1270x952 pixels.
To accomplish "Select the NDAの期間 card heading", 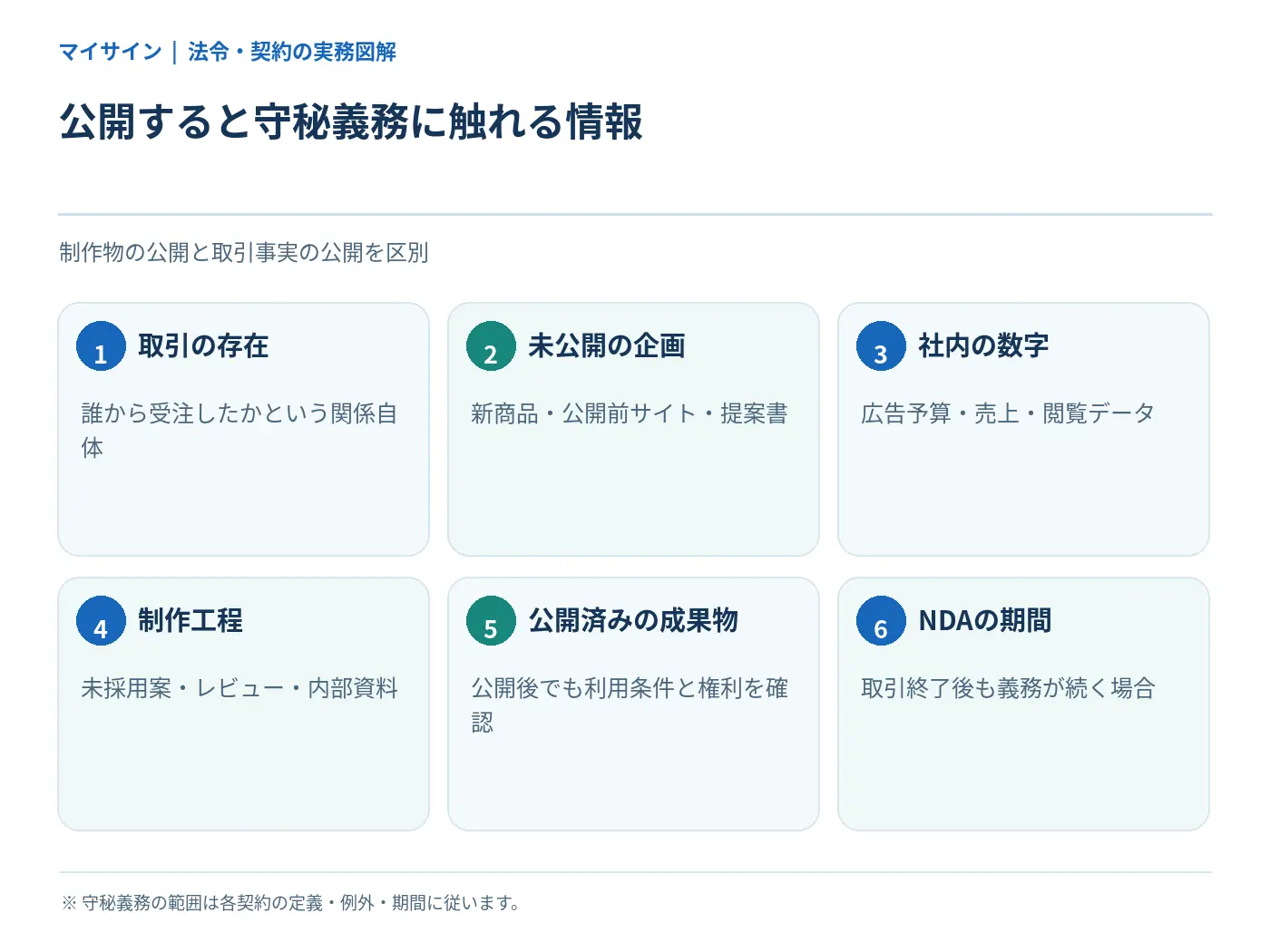I will pyautogui.click(x=985, y=620).
